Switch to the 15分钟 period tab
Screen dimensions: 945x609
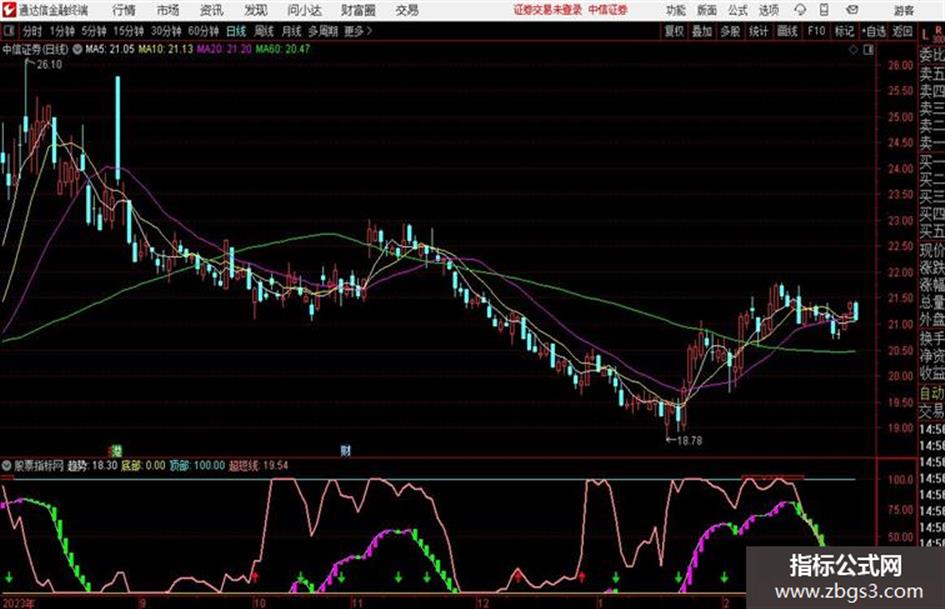(x=128, y=31)
